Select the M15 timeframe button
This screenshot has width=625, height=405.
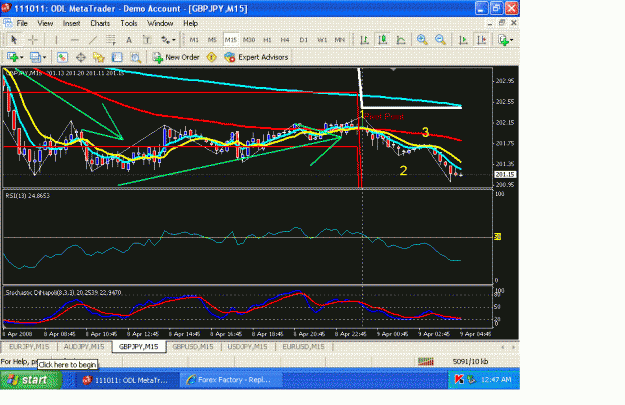pos(230,40)
